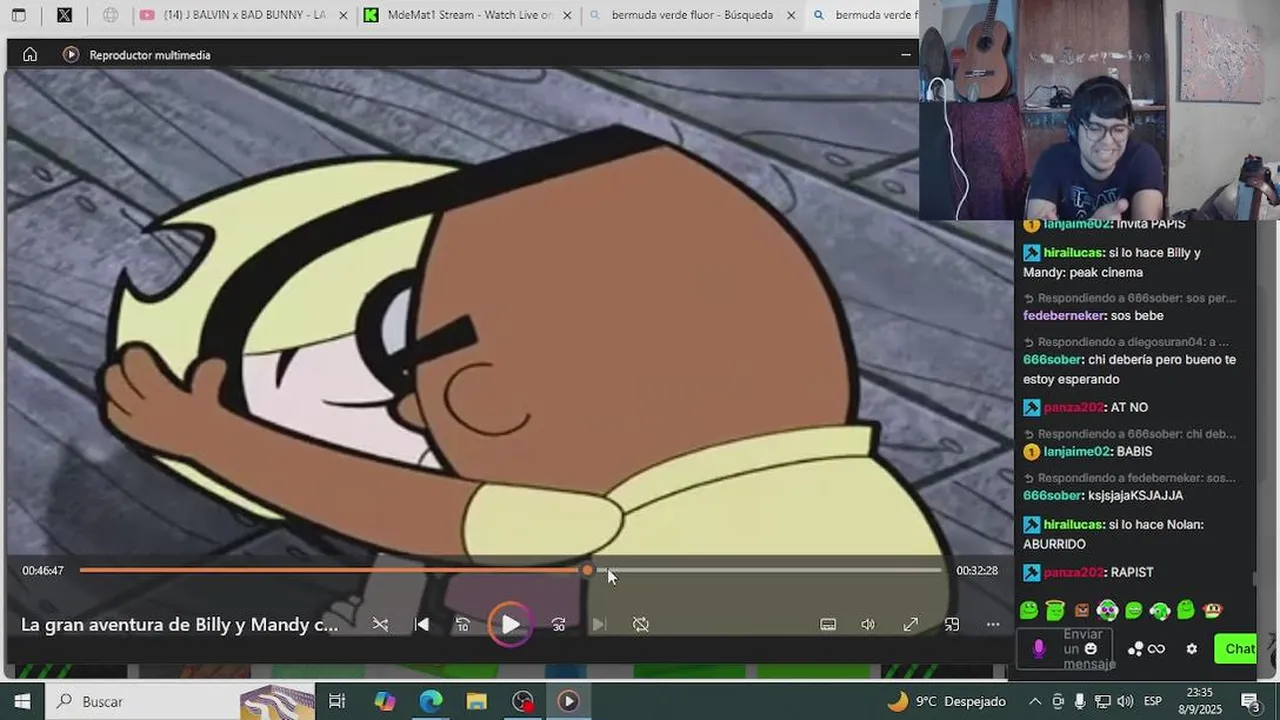1280x720 pixels.
Task: Select the grinning green emote
Action: (x=1133, y=610)
